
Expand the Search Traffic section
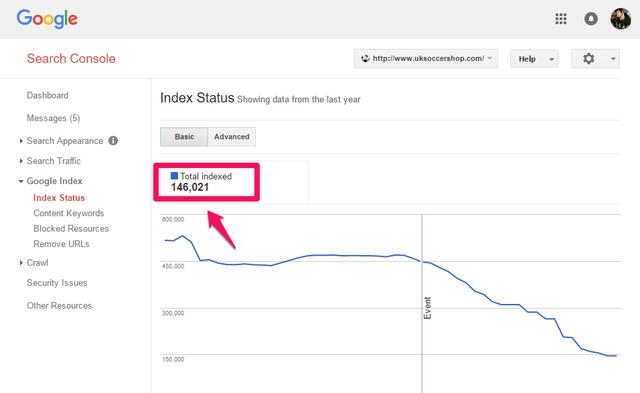click(x=53, y=161)
